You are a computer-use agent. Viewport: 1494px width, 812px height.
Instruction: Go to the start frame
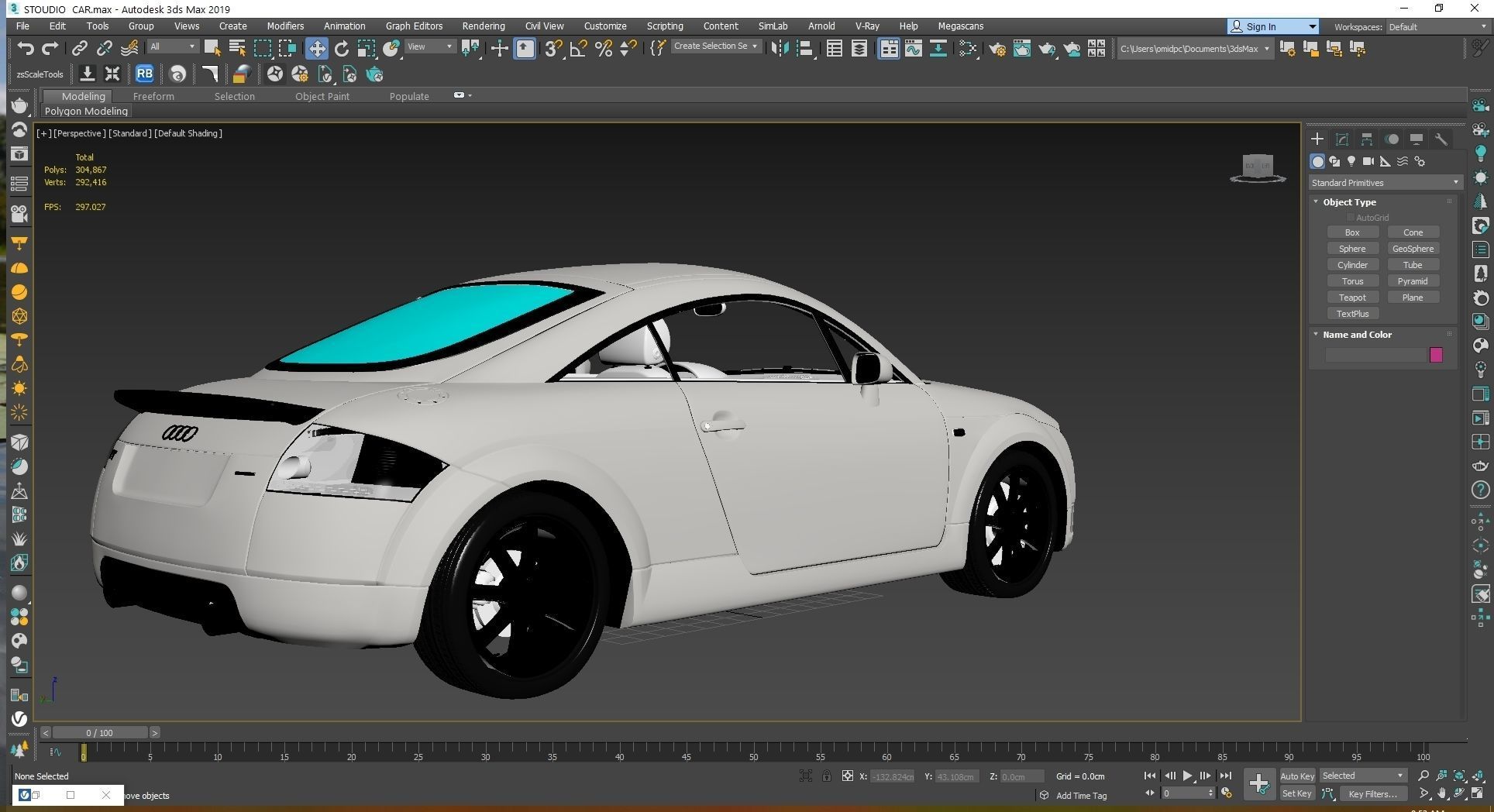pyautogui.click(x=1150, y=776)
